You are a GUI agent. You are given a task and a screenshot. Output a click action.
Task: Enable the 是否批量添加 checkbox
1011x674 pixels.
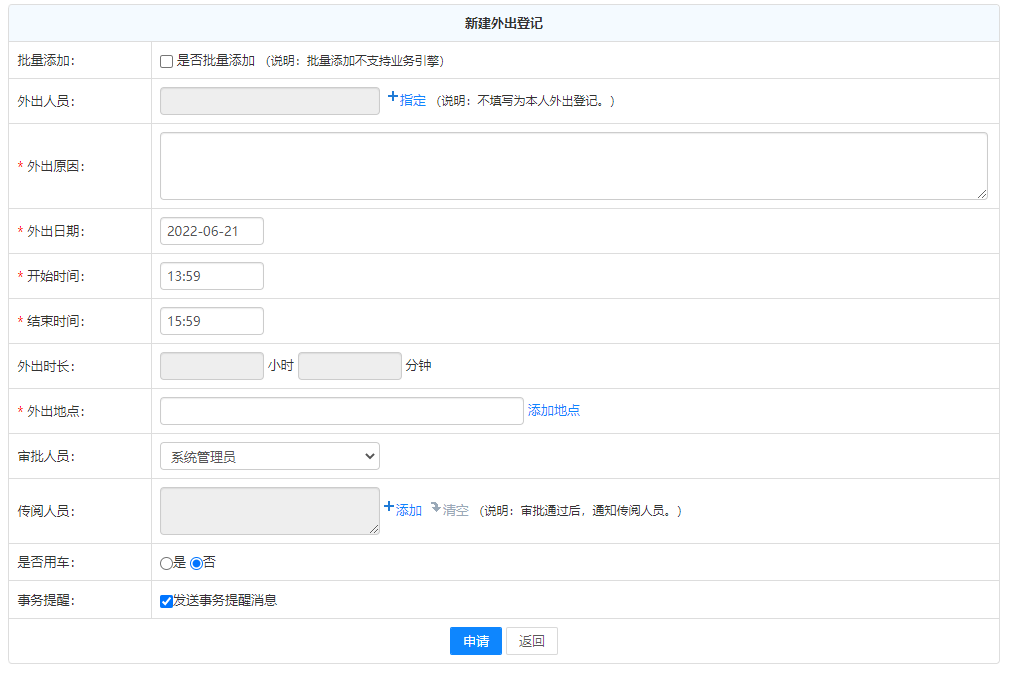click(167, 61)
